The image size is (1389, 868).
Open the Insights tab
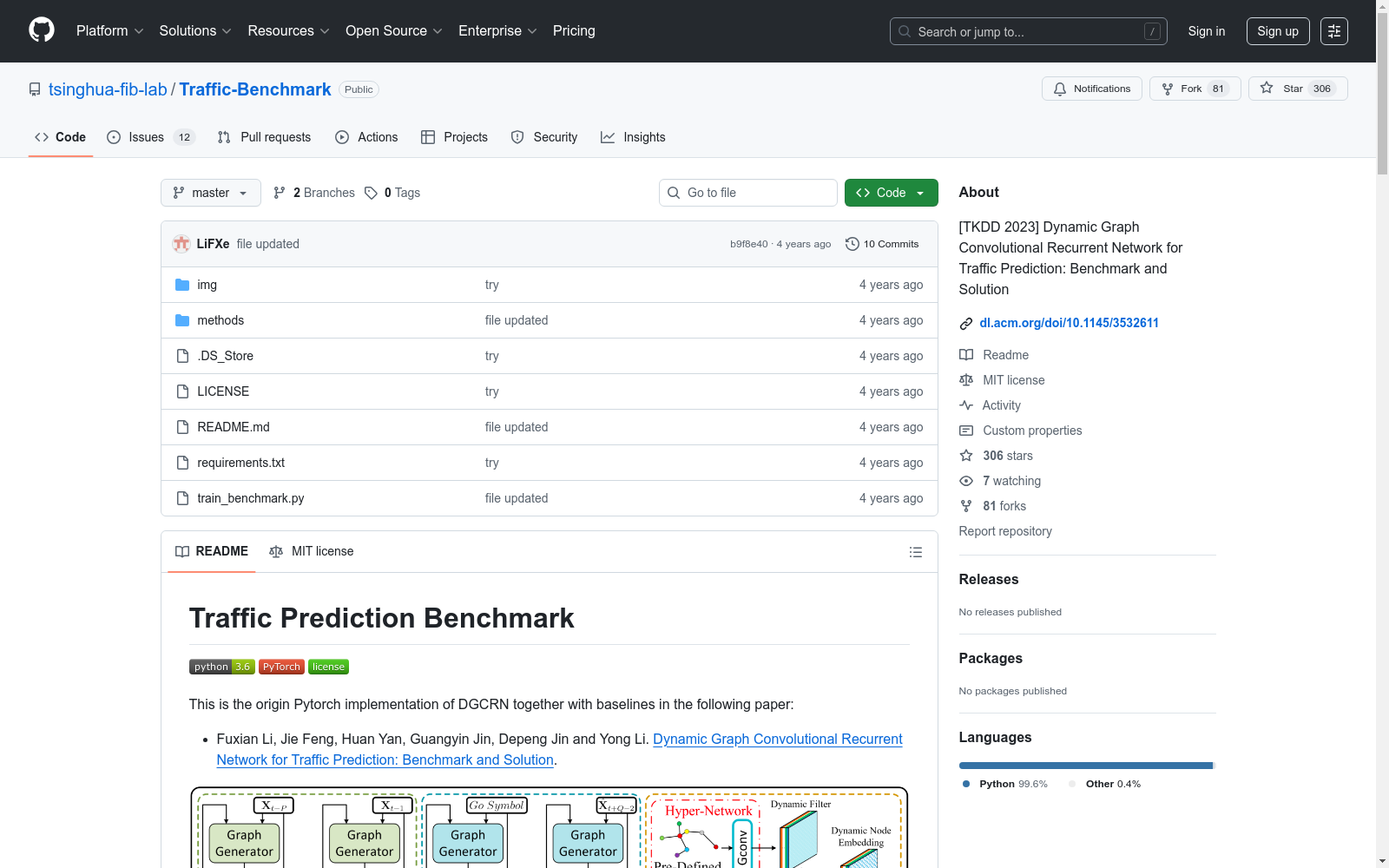pyautogui.click(x=633, y=137)
